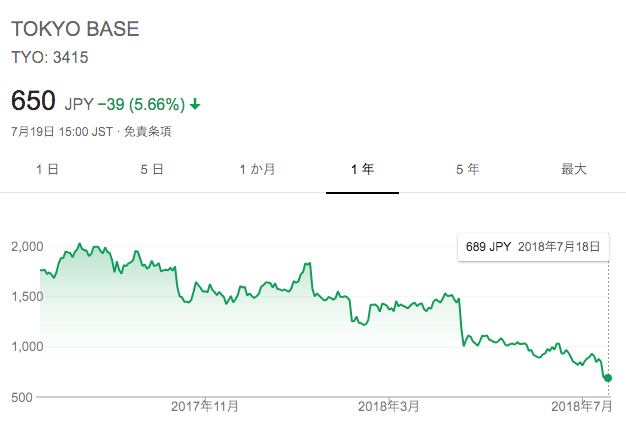Click the 1,000 y-axis label
This screenshot has width=626, height=433.
27,346
